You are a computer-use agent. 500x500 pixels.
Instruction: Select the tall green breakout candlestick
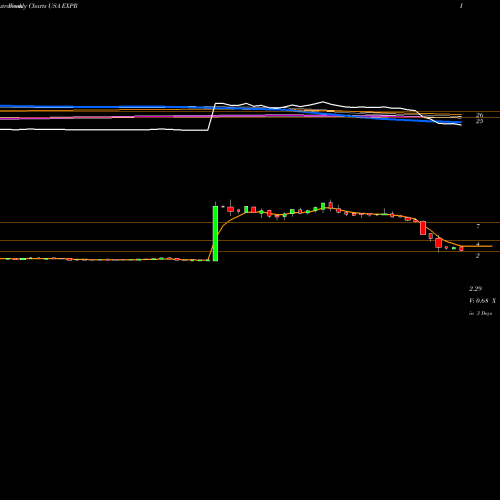click(215, 233)
